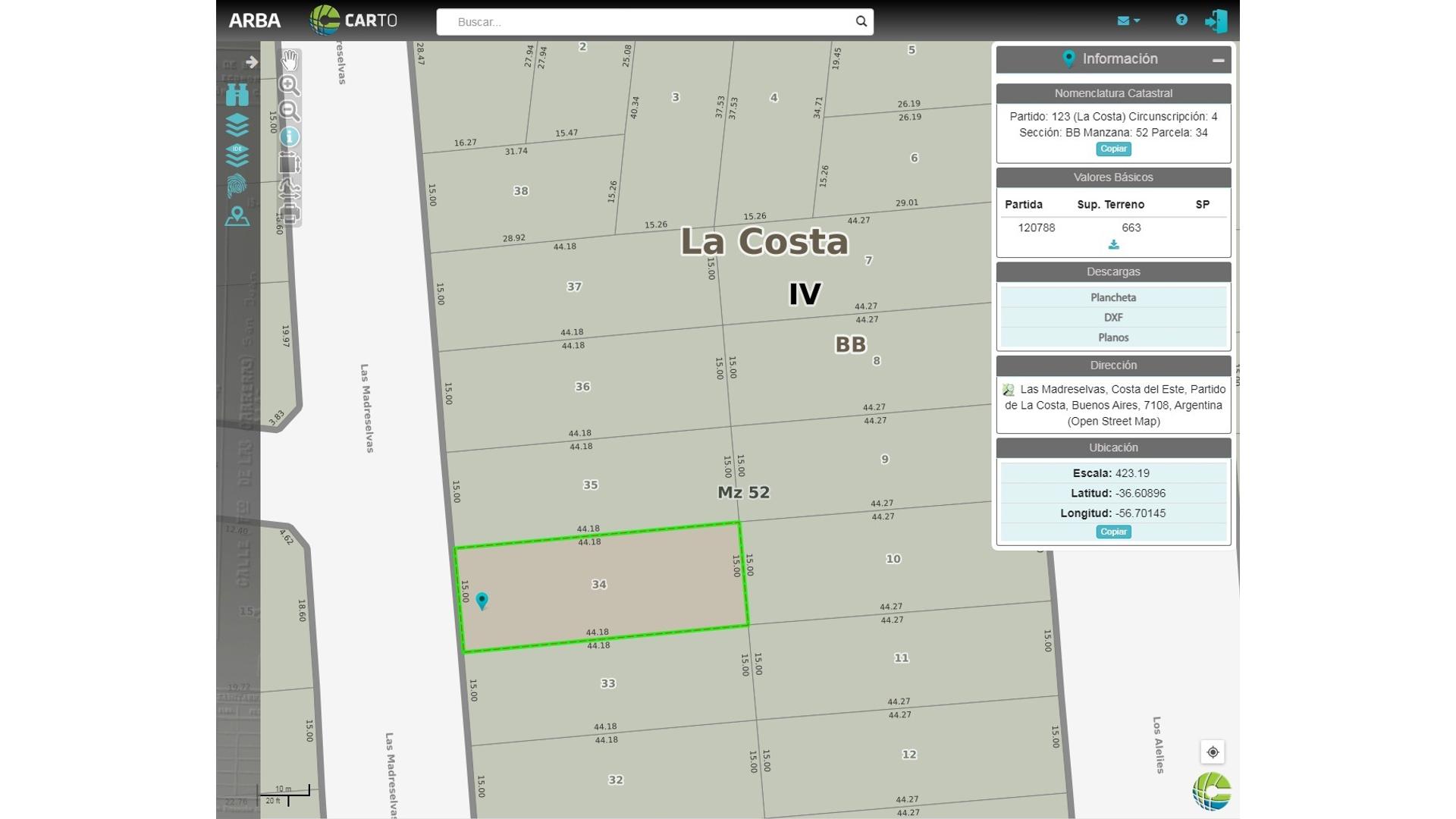Image resolution: width=1456 pixels, height=819 pixels.
Task: Click in the Buscar search field
Action: click(x=648, y=22)
